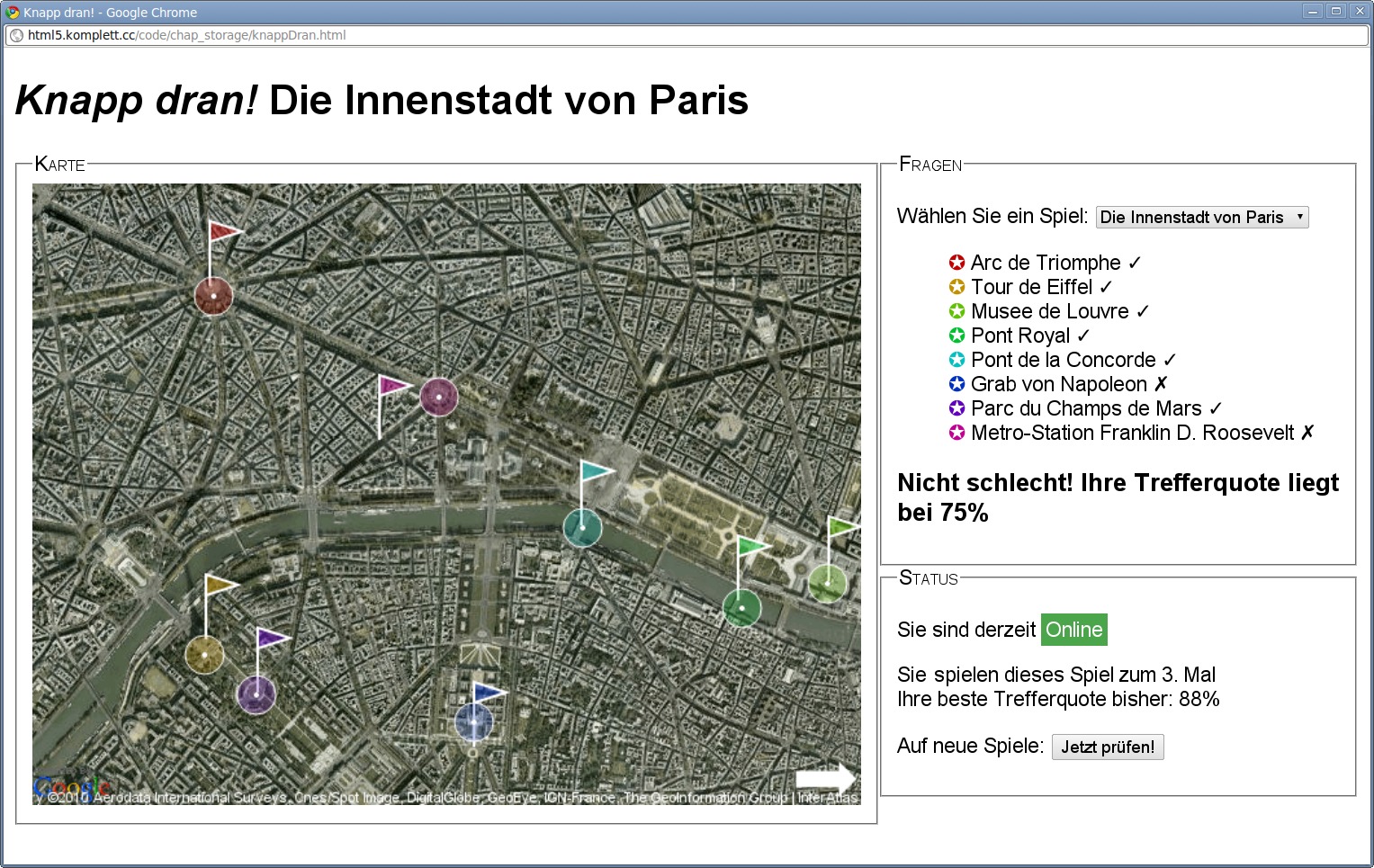Click 'Parc du Champs de Mars' entry
1374x868 pixels.
(x=1086, y=408)
